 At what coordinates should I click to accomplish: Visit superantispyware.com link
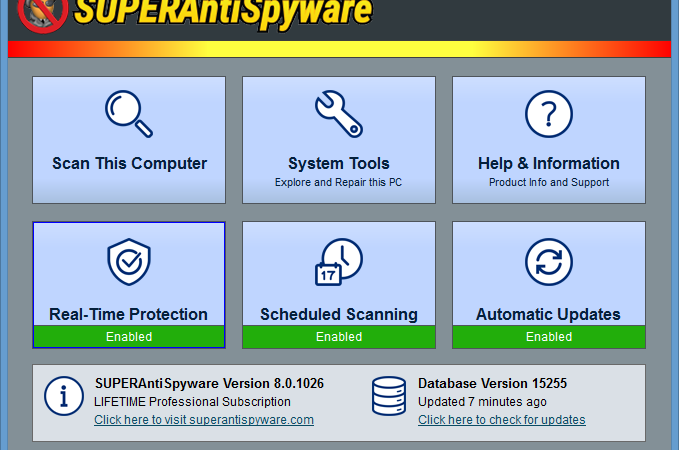[x=204, y=420]
